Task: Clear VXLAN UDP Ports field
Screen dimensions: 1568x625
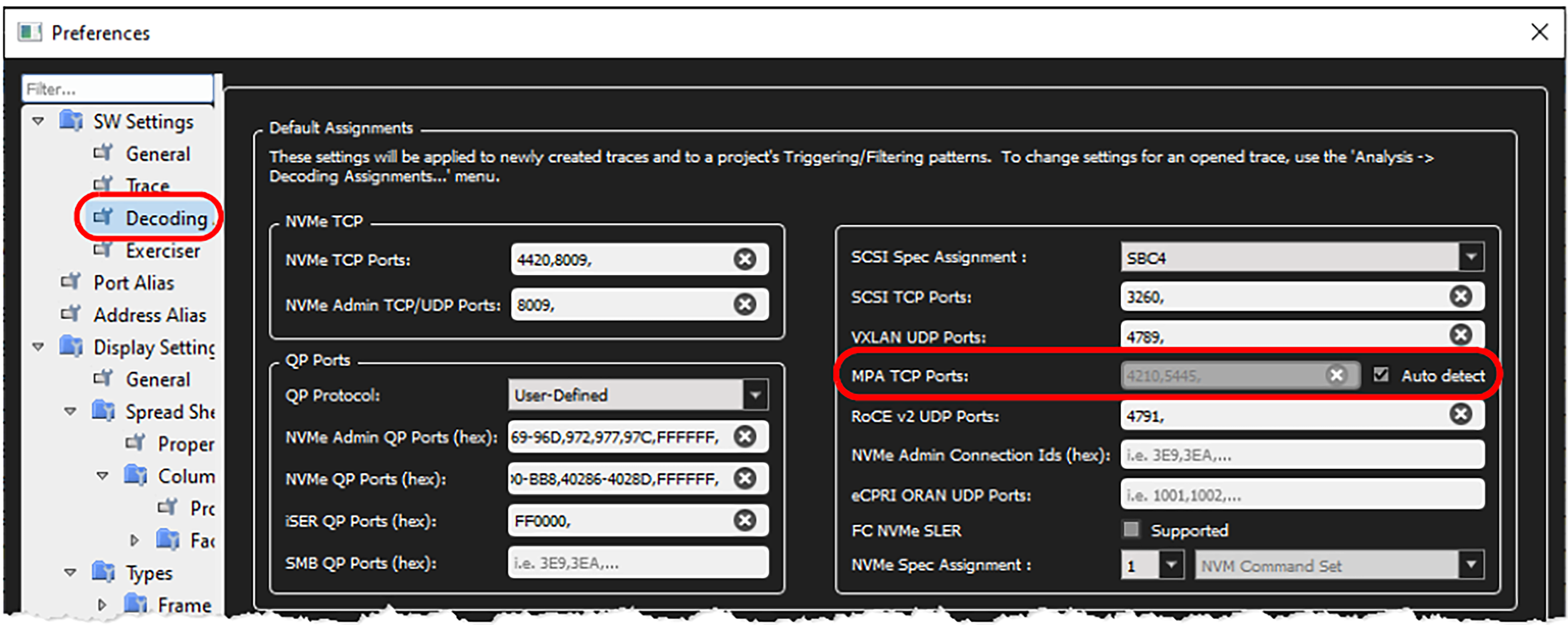Action: [x=1460, y=334]
